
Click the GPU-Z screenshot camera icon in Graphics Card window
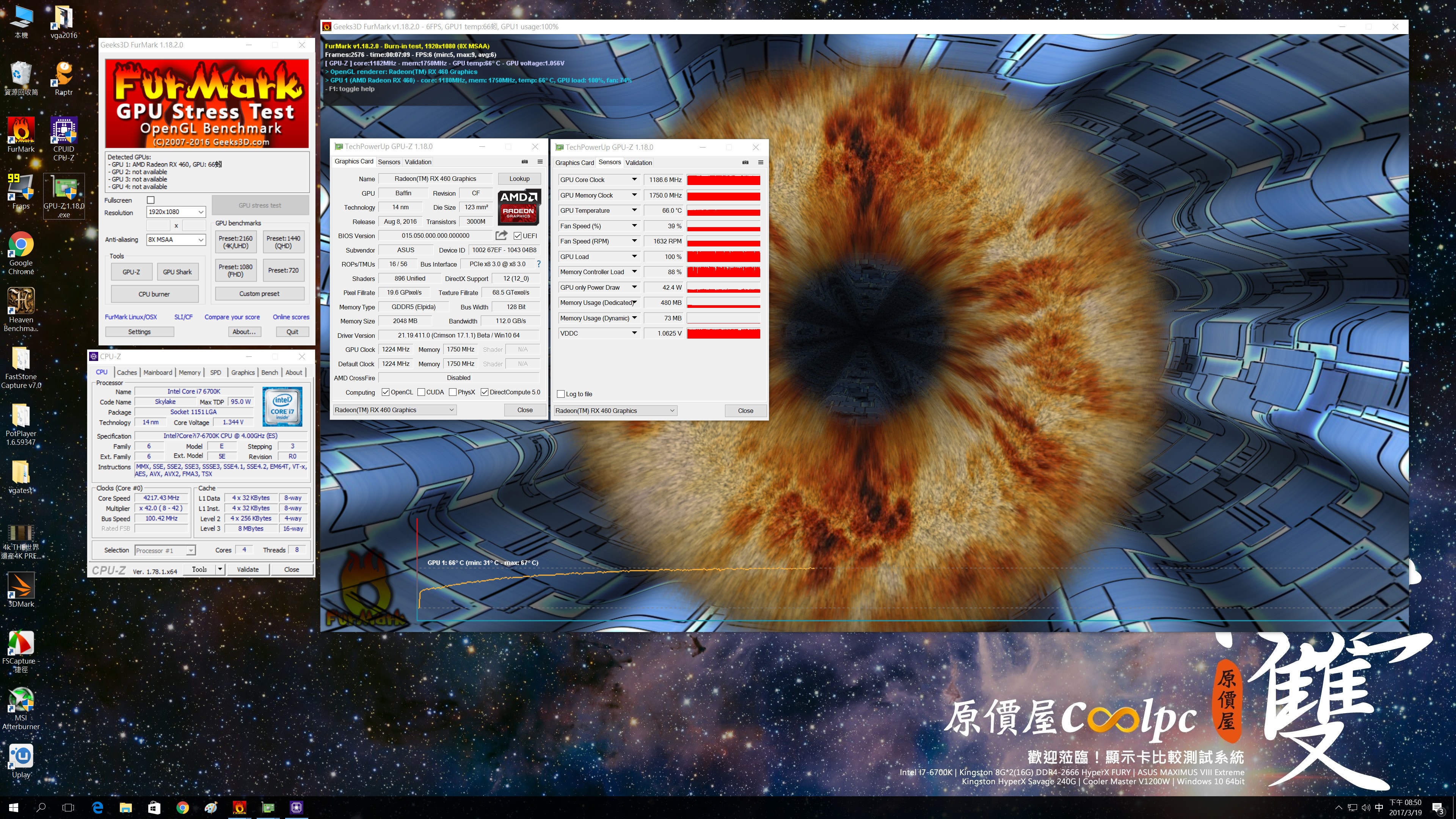click(524, 162)
